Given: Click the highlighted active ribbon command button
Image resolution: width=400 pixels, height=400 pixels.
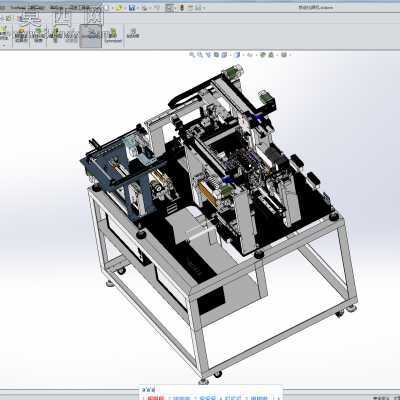Looking at the screenshot, I should click(91, 35).
